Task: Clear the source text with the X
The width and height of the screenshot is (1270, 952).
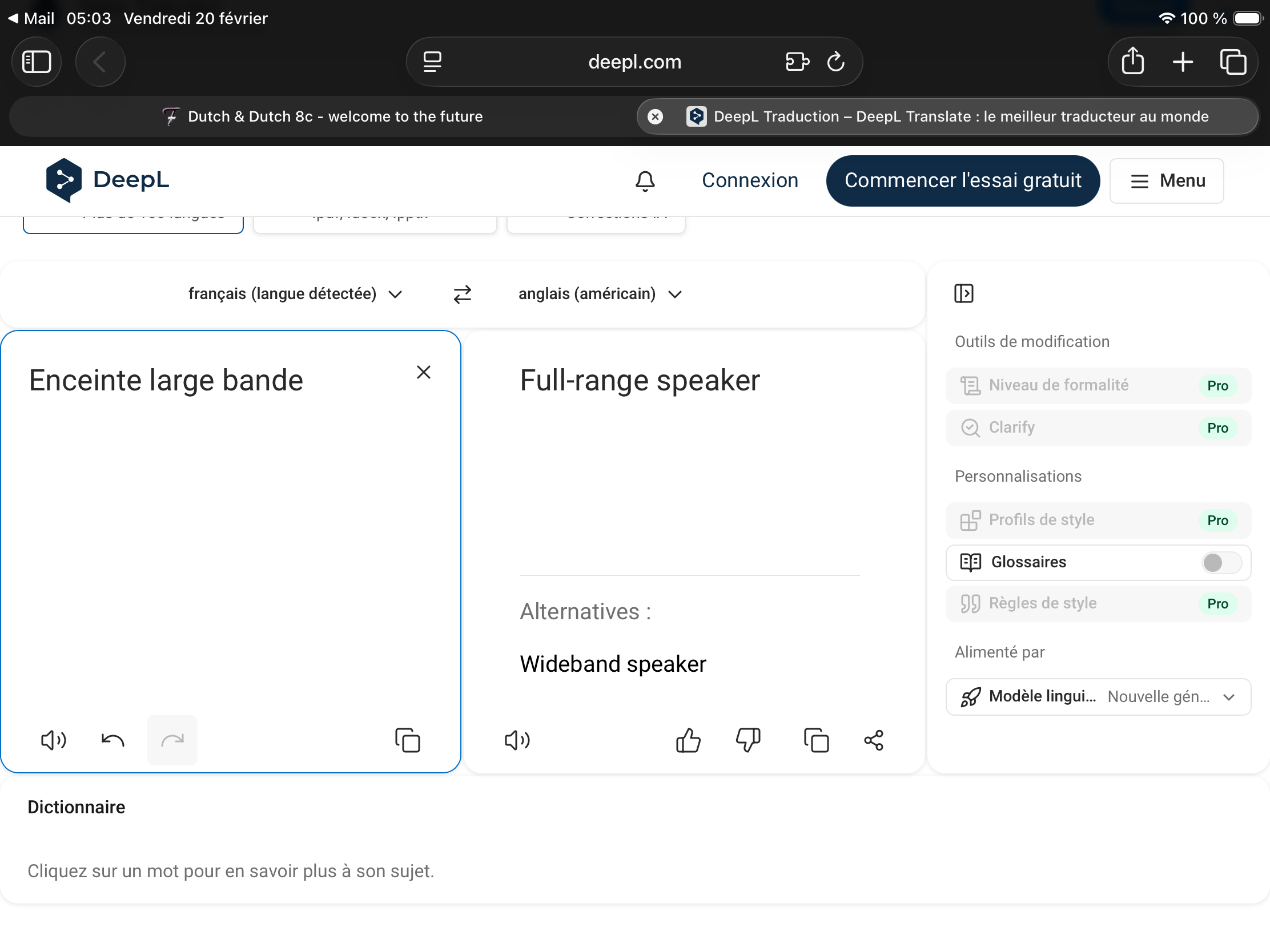Action: pyautogui.click(x=423, y=373)
